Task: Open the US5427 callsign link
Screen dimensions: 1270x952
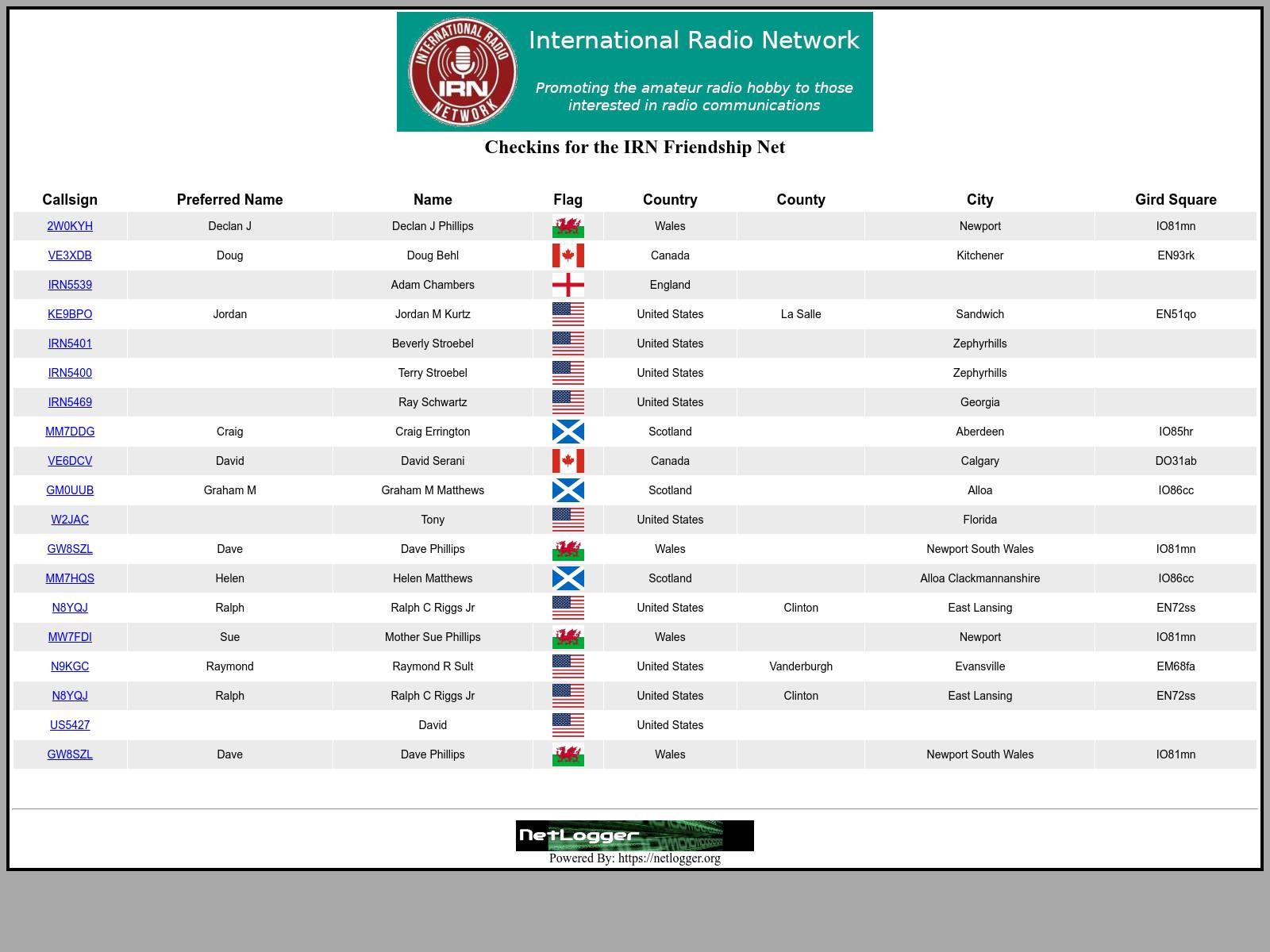Action: [x=70, y=725]
